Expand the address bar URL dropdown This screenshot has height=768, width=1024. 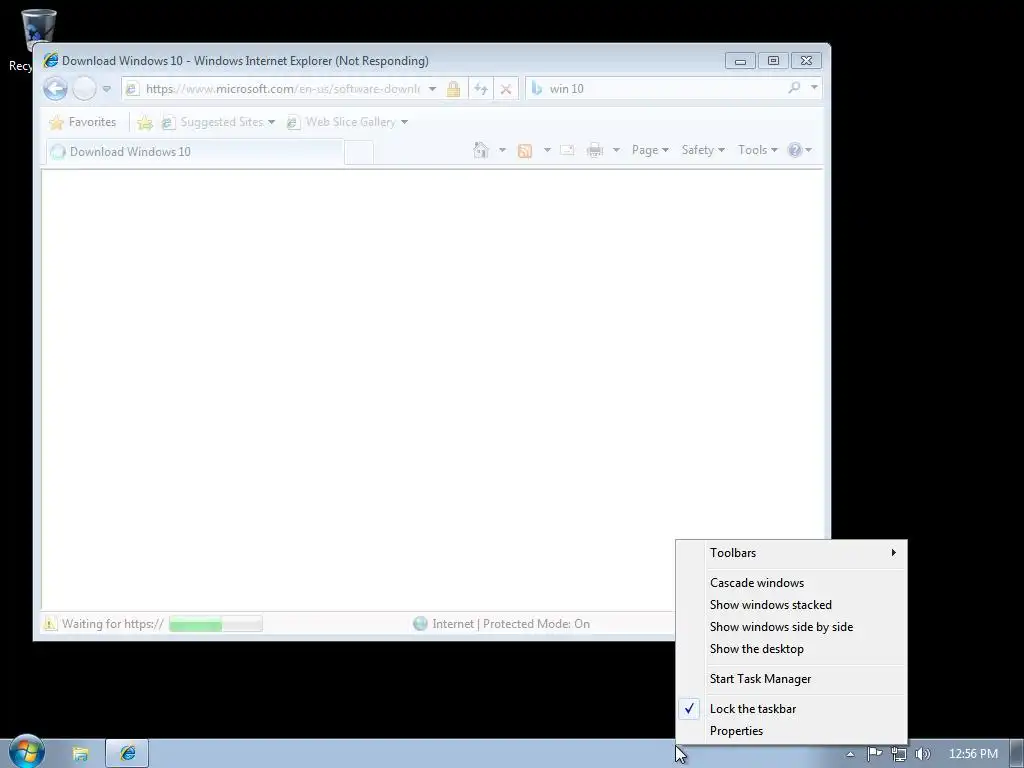click(x=432, y=89)
